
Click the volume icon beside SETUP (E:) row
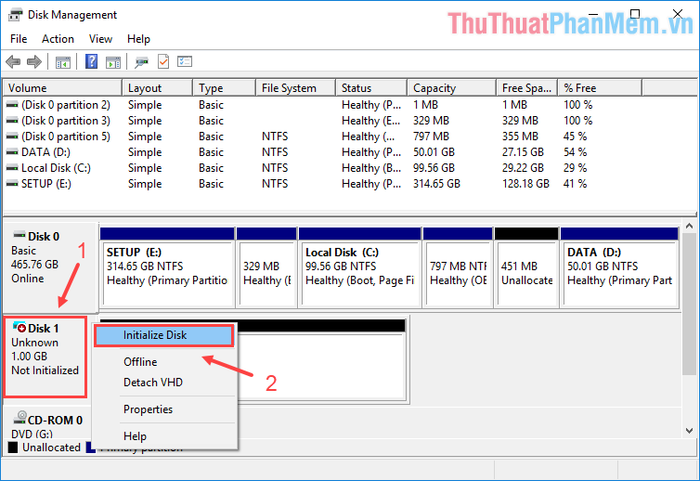[12, 184]
